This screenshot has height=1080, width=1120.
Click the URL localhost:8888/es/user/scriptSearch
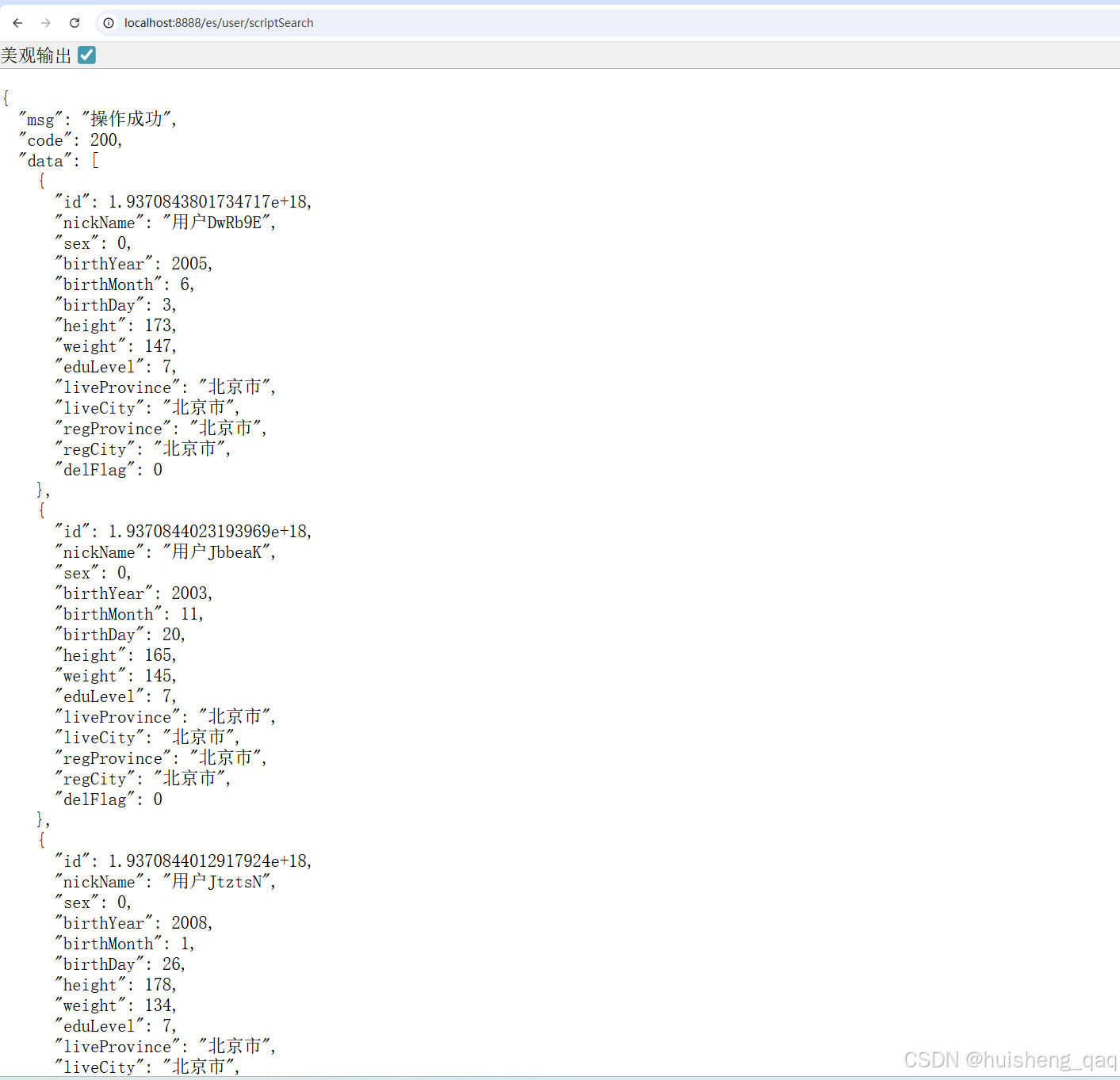(219, 23)
